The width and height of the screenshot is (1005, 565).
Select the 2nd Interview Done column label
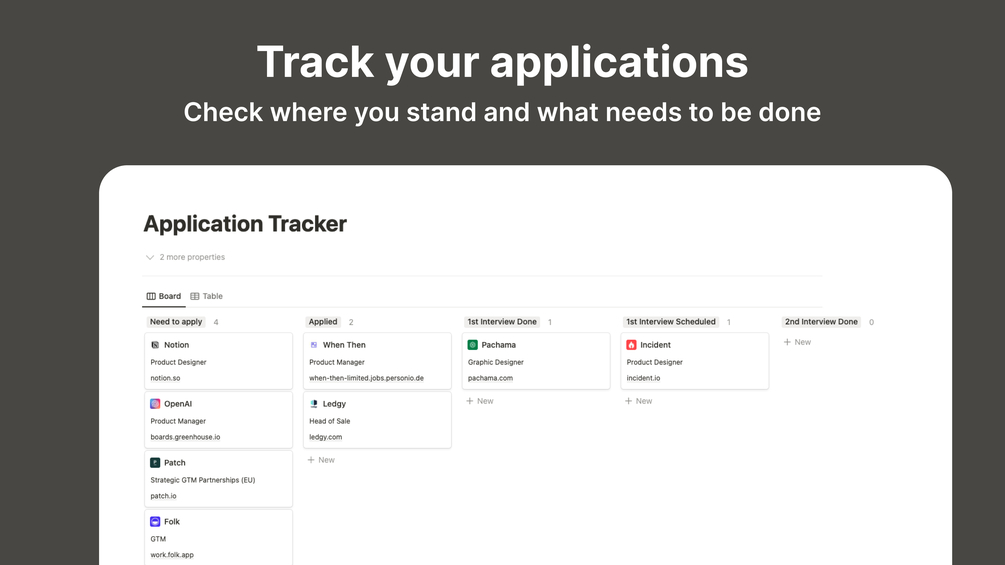(821, 322)
